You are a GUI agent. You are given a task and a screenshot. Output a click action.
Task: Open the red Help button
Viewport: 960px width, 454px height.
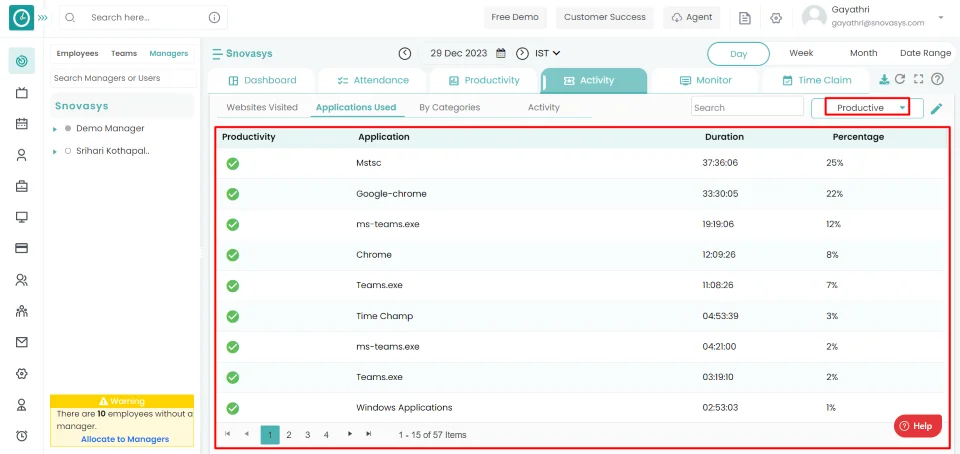click(x=917, y=426)
